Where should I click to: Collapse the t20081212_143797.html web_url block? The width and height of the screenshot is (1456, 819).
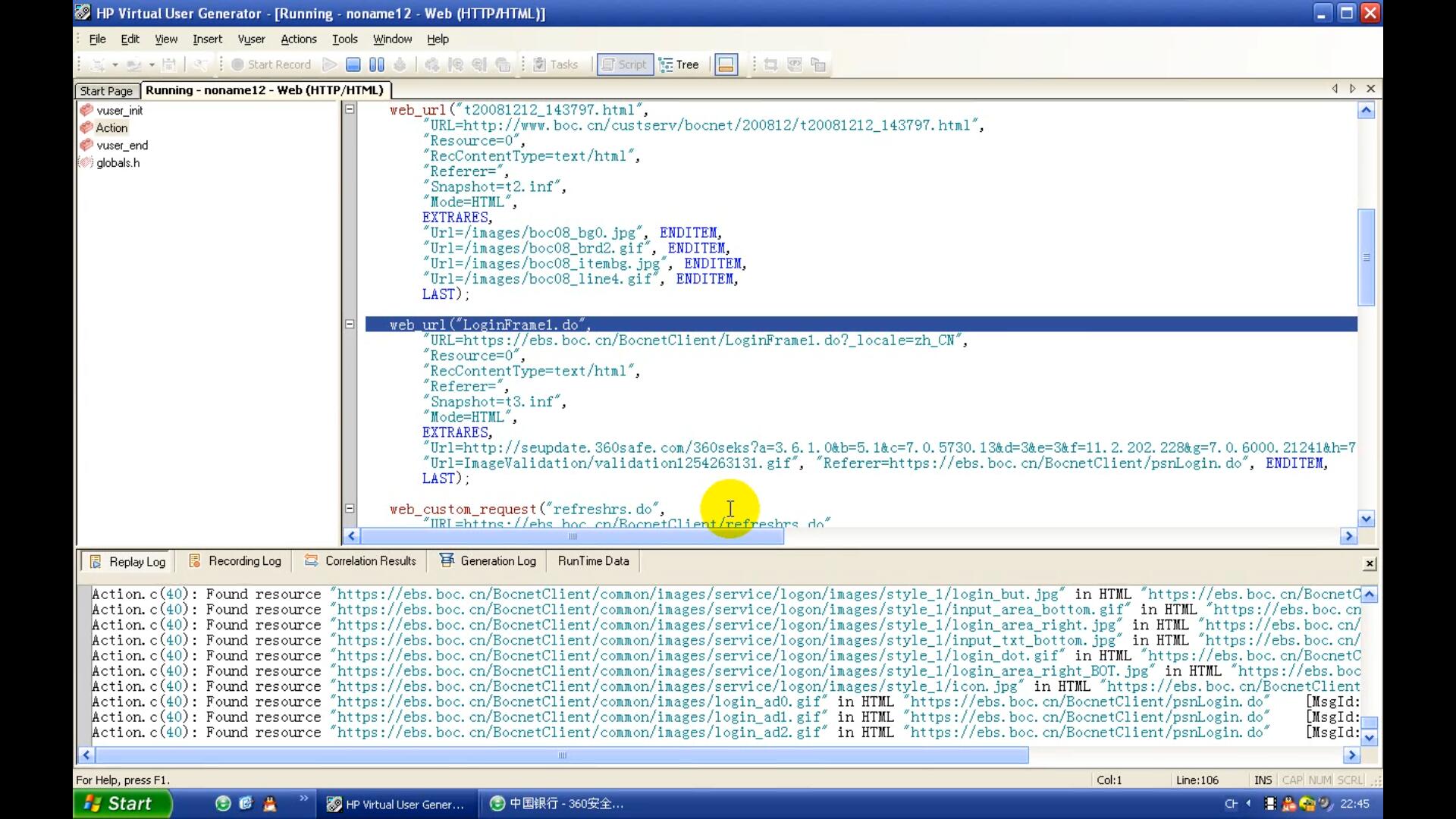pos(350,109)
